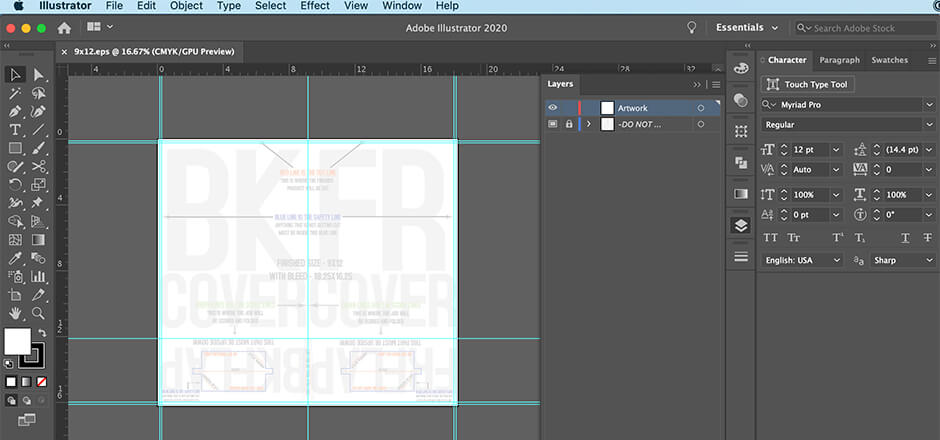
Task: Hide the Artwork layer with eye icon
Action: pos(553,108)
